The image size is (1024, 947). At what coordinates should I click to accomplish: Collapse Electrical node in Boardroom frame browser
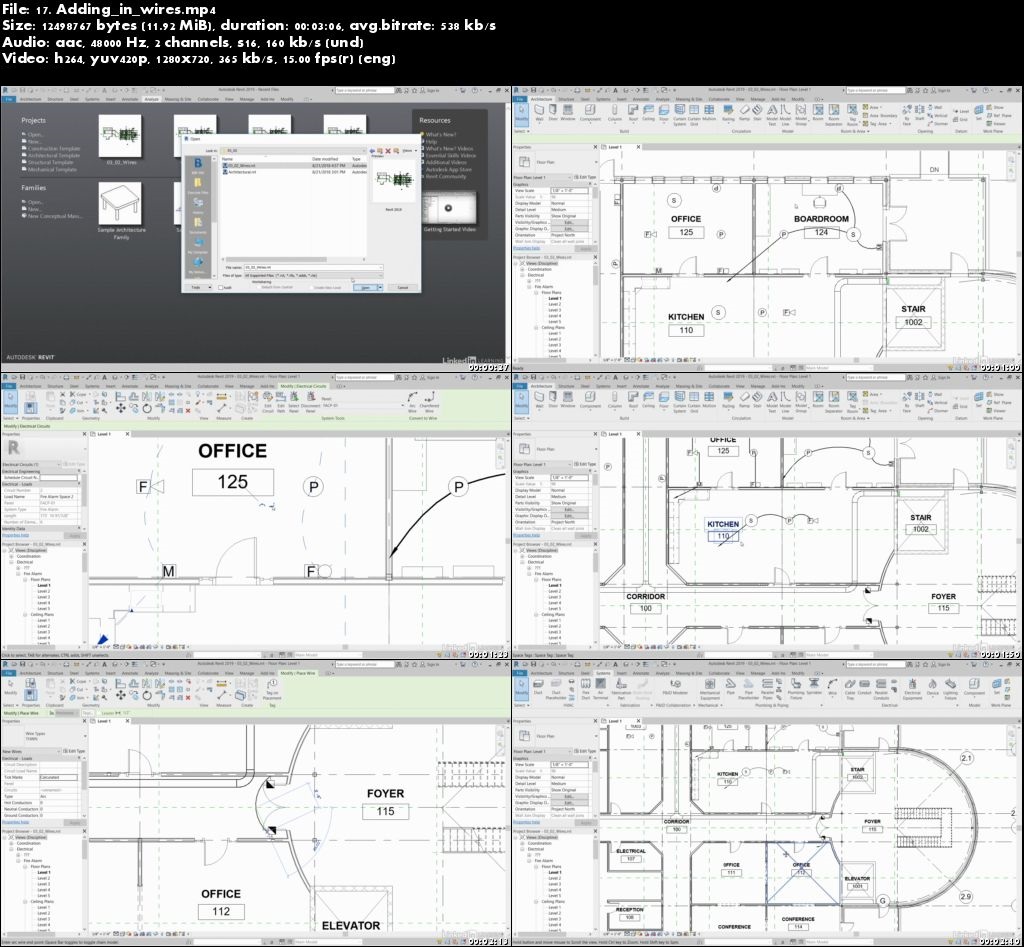(x=522, y=275)
